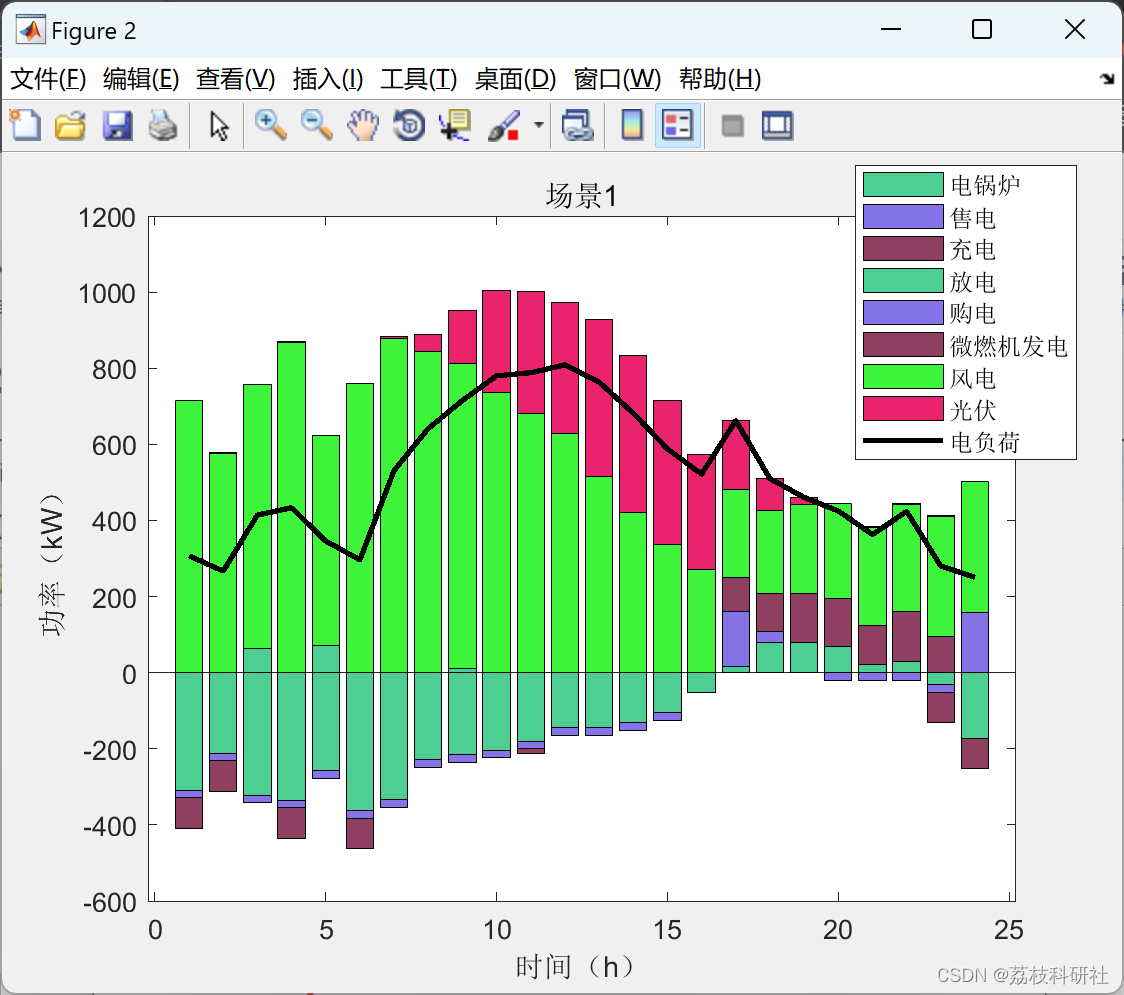The image size is (1124, 995).
Task: Save the figure with floppy disk icon
Action: point(117,125)
